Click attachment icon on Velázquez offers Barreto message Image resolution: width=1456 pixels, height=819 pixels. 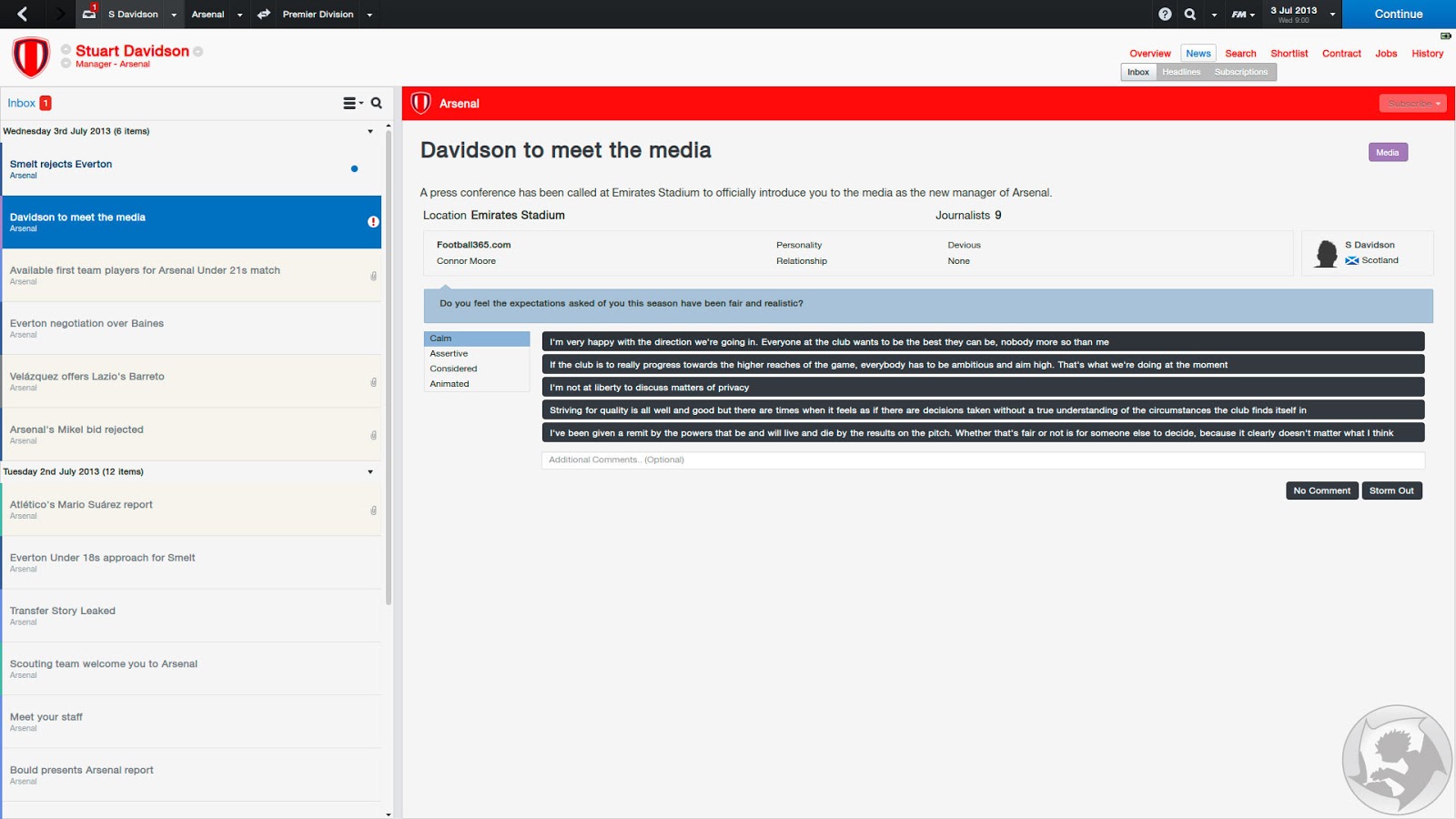coord(373,382)
